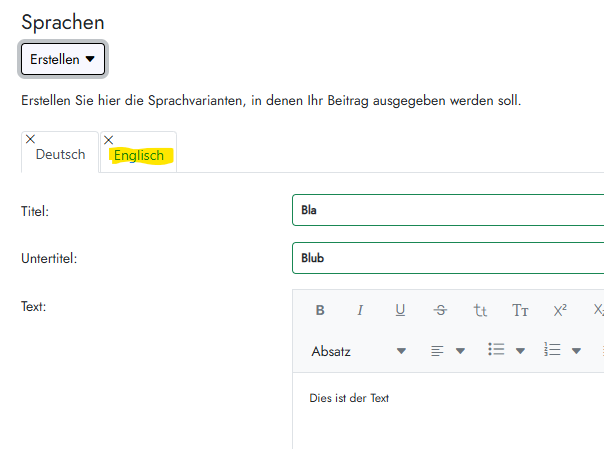Open the Erstellen dropdown
The height and width of the screenshot is (449, 604).
pyautogui.click(x=63, y=60)
